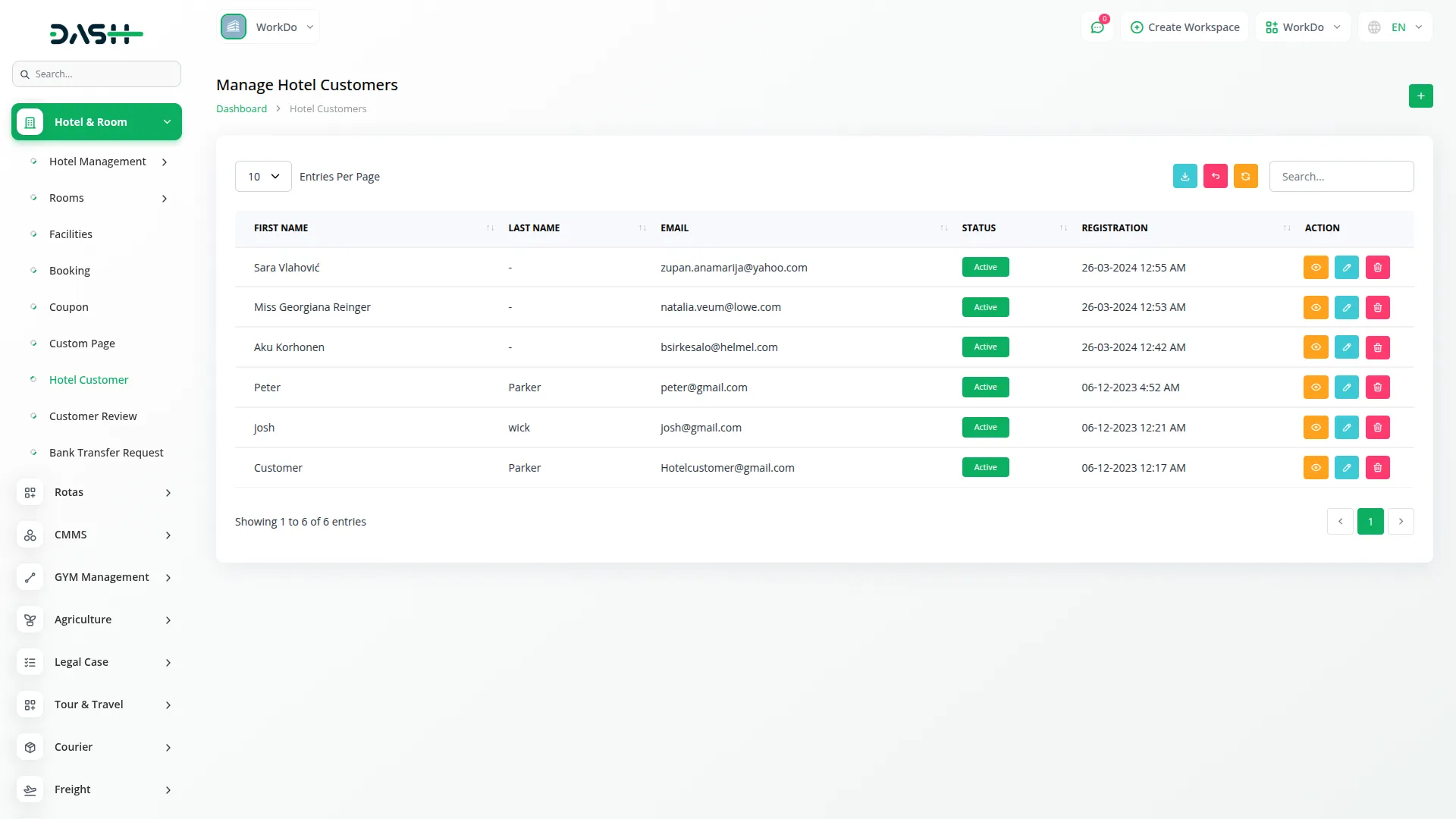Select the Booking sidebar item
The width and height of the screenshot is (1456, 819).
69,271
